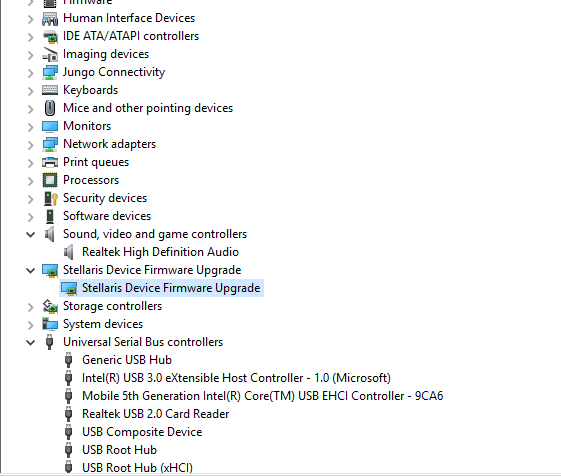Viewport: 561px width, 476px height.
Task: Click the Monitors display icon
Action: pyautogui.click(x=50, y=126)
